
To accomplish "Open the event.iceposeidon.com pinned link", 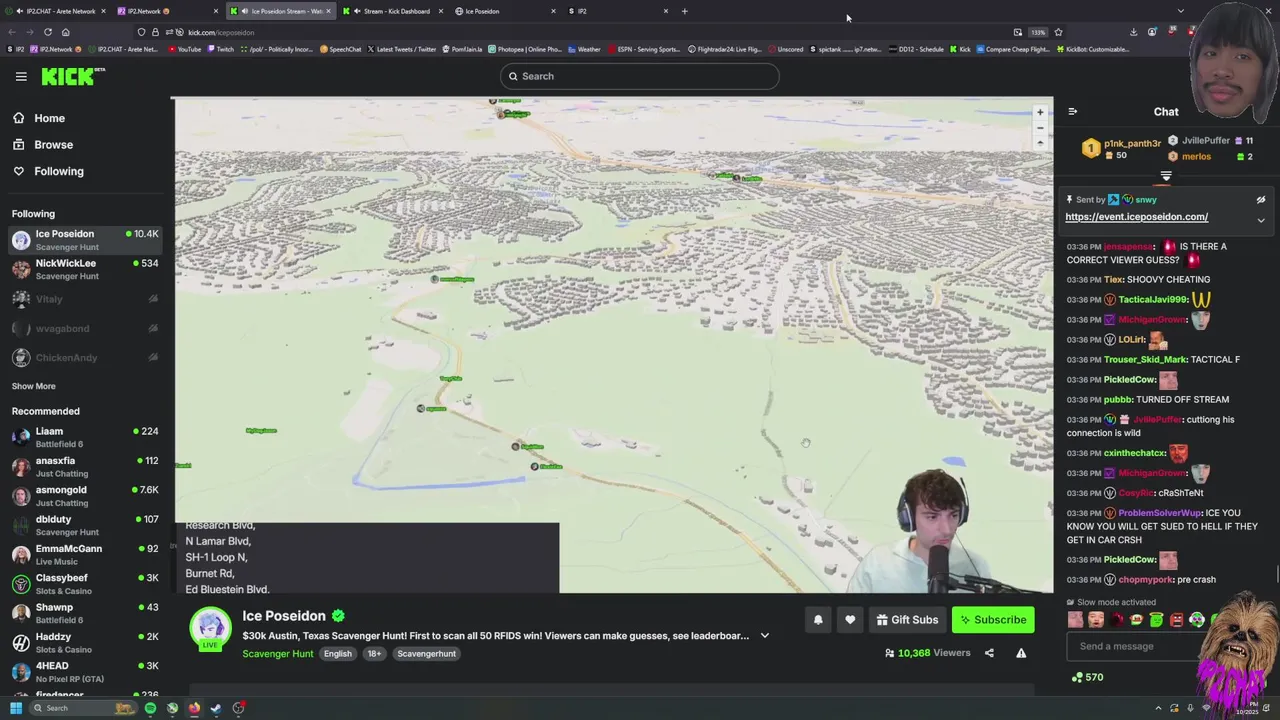I will click(1136, 217).
